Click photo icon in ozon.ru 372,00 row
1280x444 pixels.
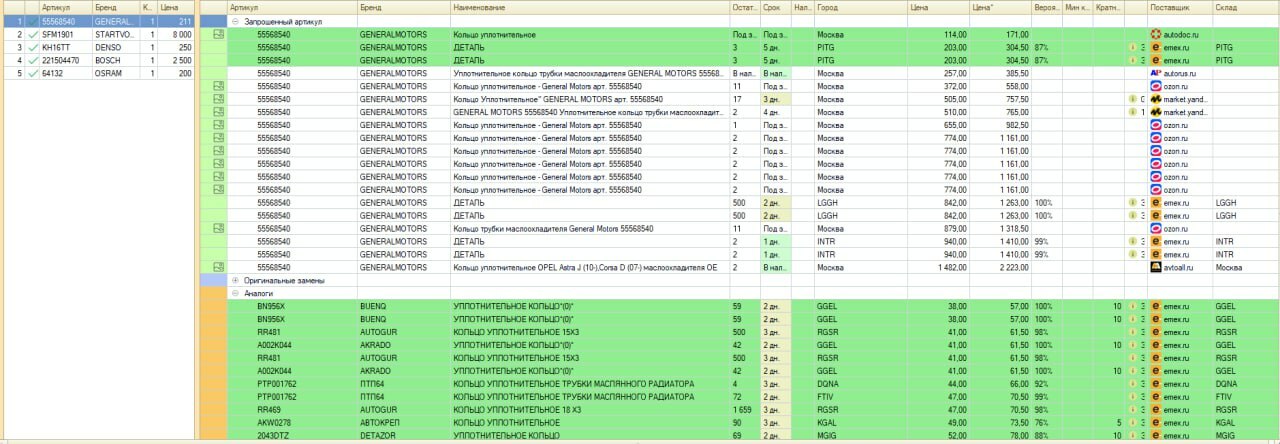click(218, 86)
